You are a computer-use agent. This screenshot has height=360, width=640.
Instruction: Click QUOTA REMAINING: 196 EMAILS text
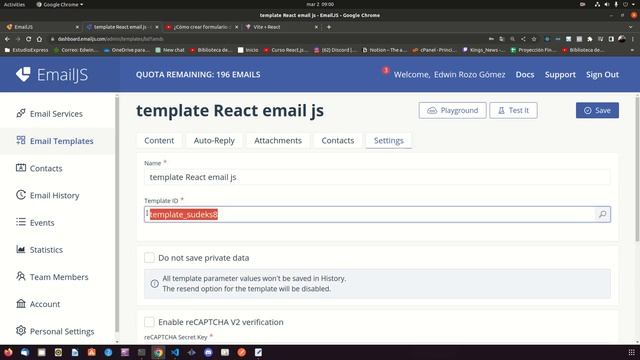click(x=198, y=75)
